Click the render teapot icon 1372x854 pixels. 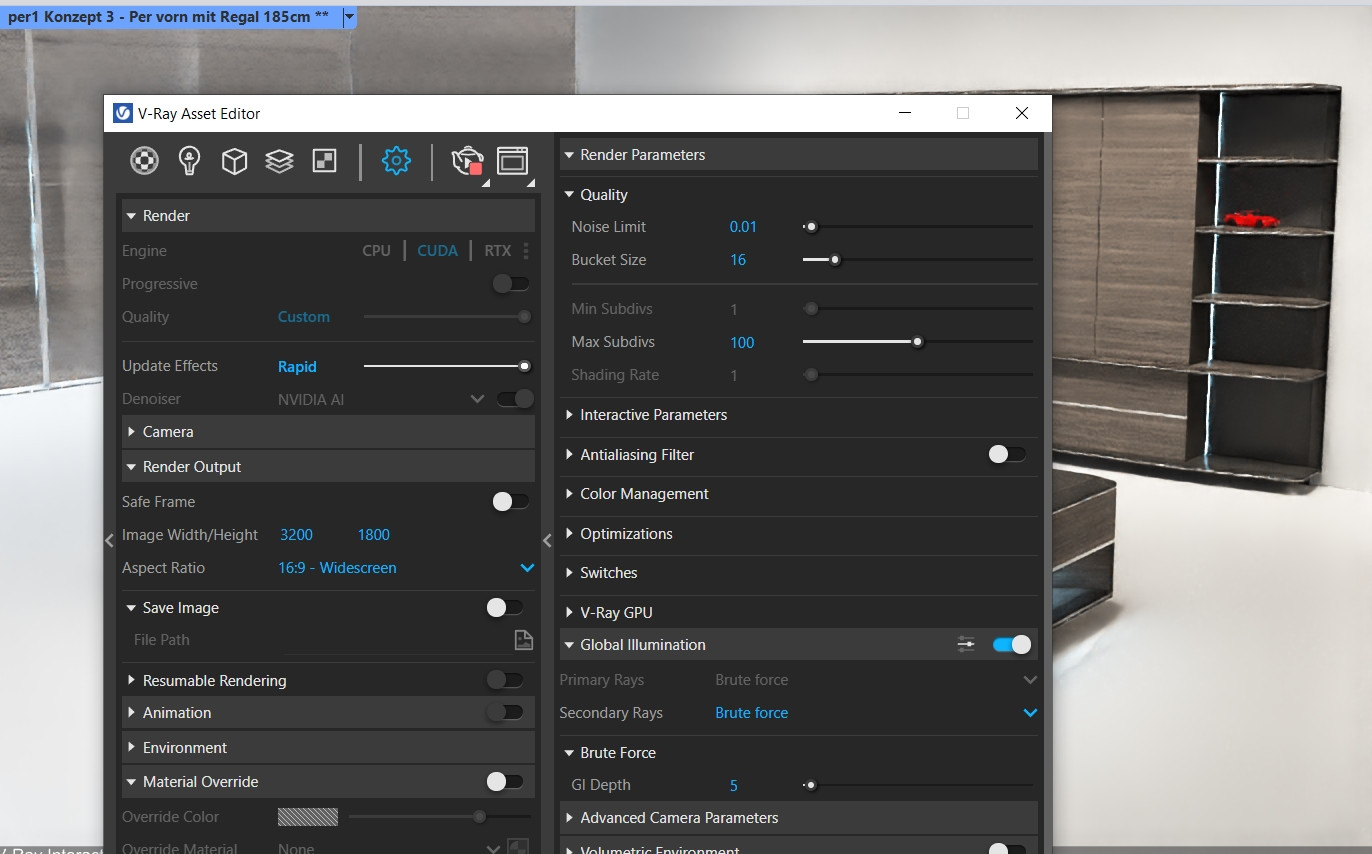click(467, 160)
